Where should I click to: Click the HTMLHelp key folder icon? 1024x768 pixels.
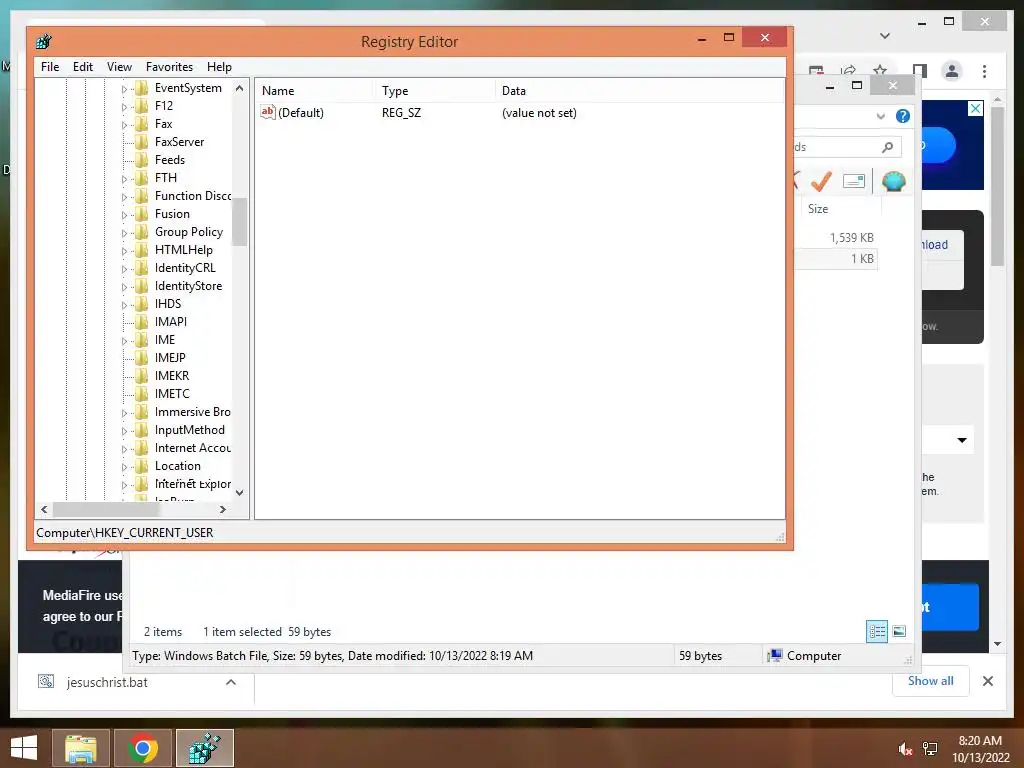tap(142, 249)
